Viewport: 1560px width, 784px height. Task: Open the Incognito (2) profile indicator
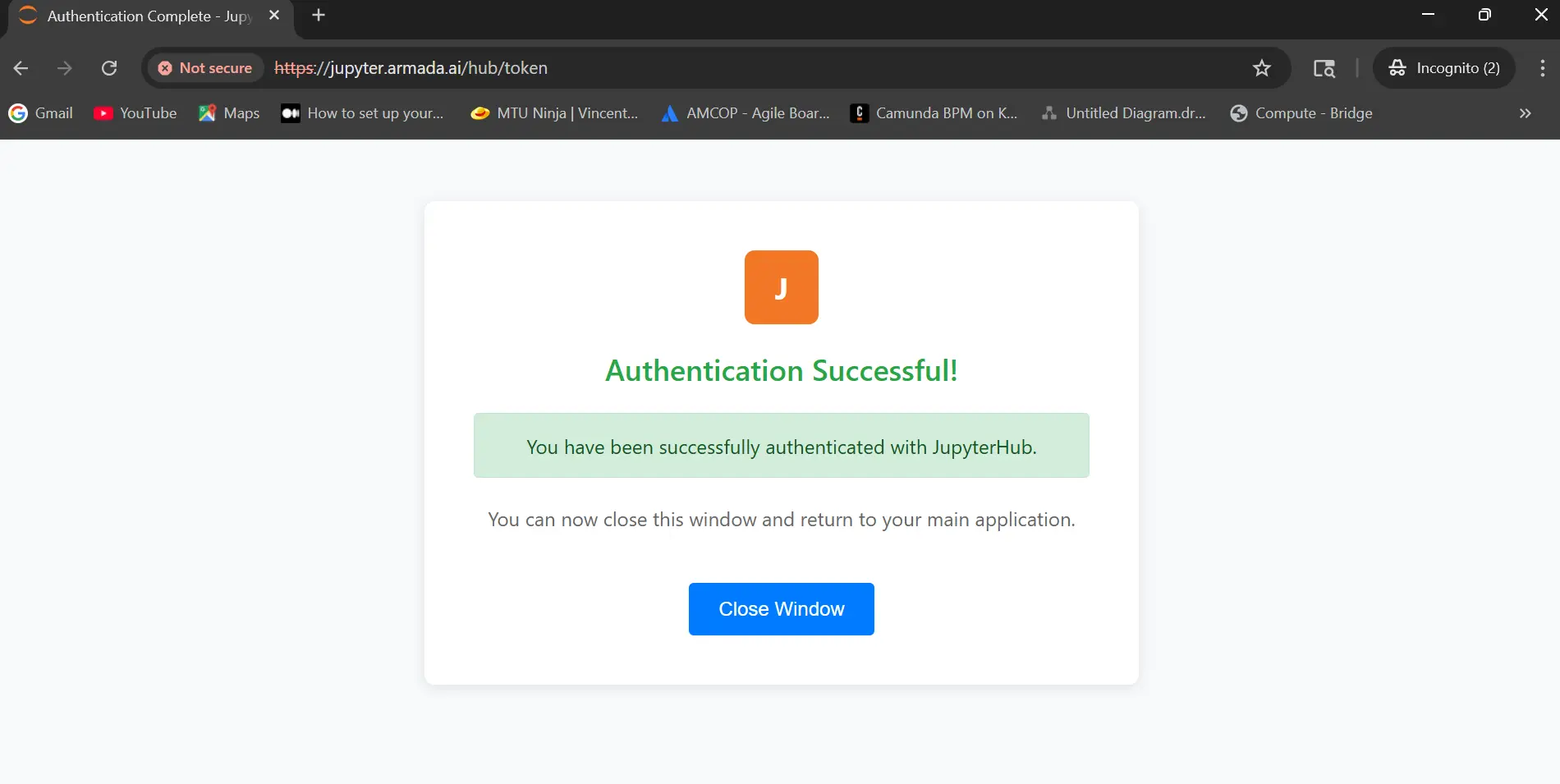1444,68
